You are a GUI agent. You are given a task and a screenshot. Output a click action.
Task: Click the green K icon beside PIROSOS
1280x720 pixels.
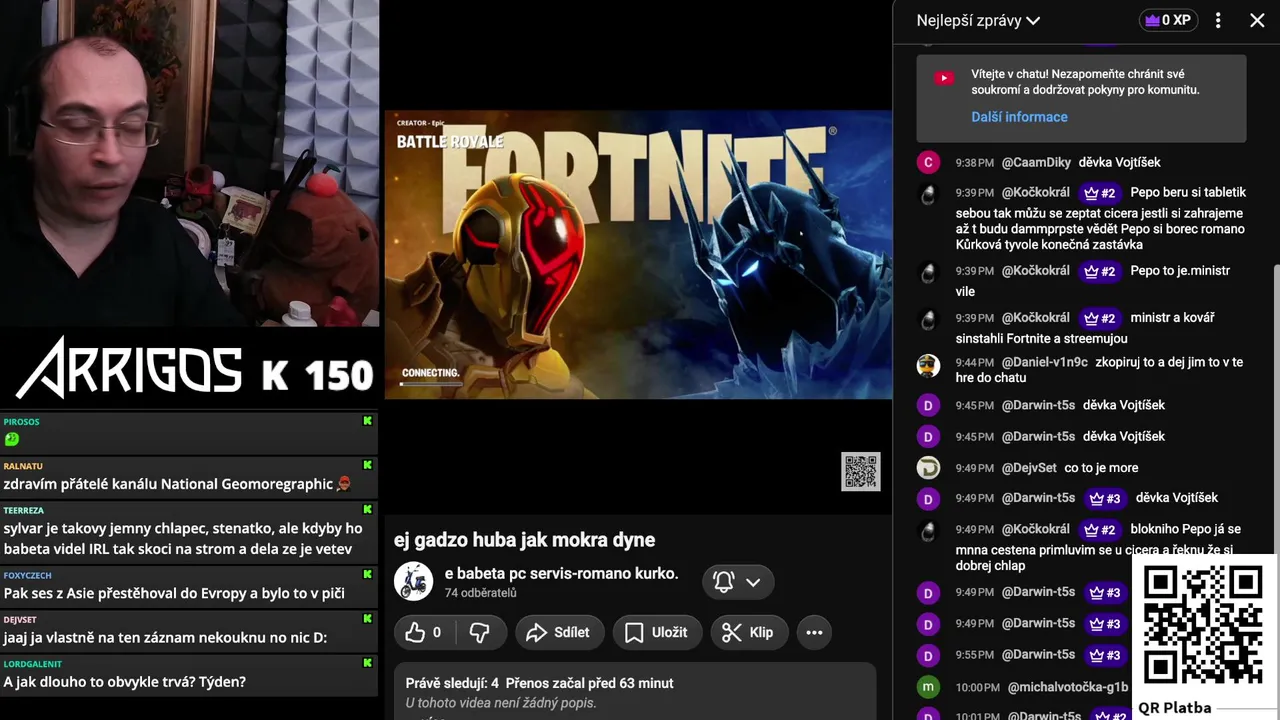(367, 421)
